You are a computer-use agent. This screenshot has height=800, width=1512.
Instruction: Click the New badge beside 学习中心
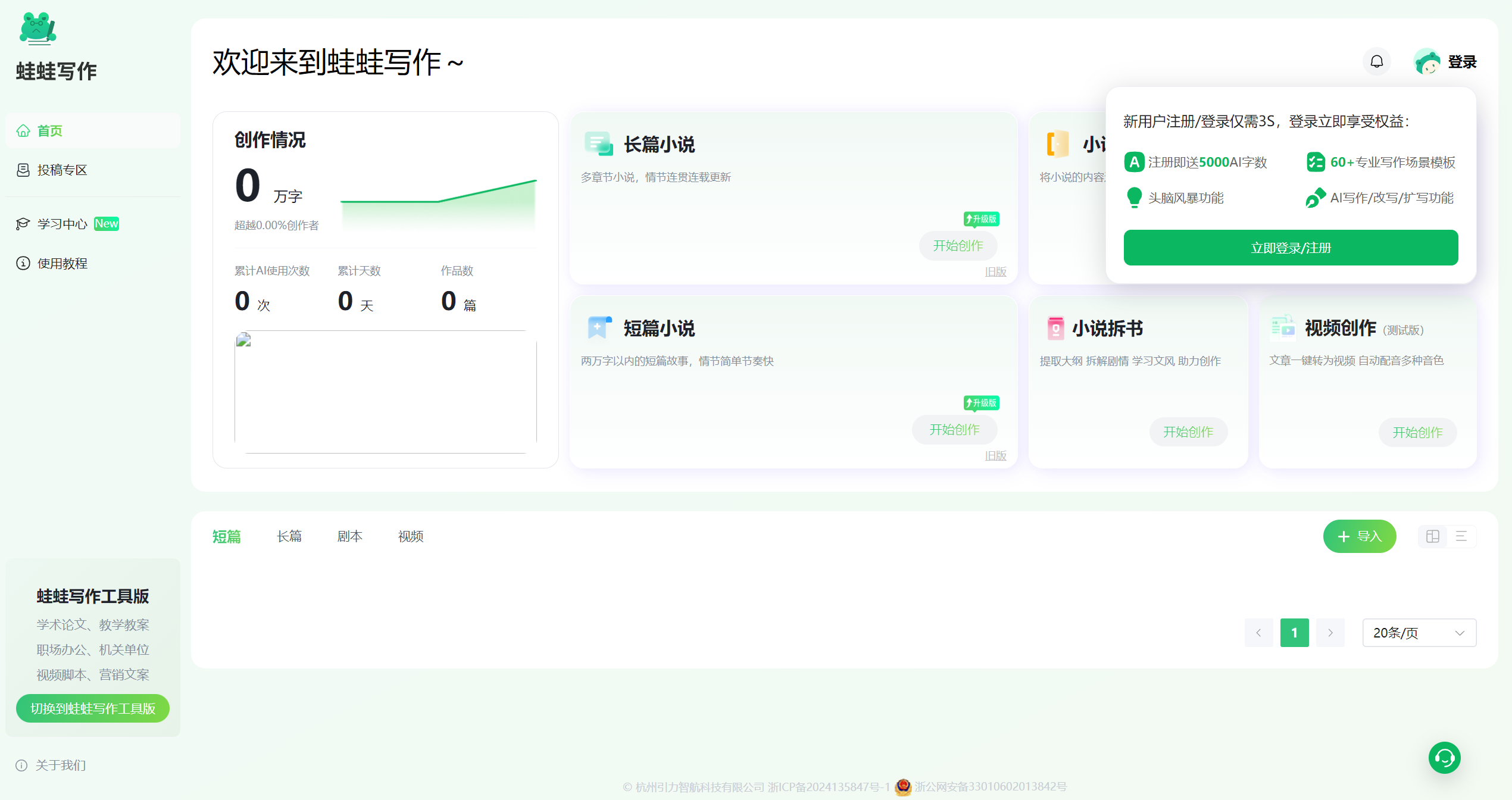pos(107,224)
